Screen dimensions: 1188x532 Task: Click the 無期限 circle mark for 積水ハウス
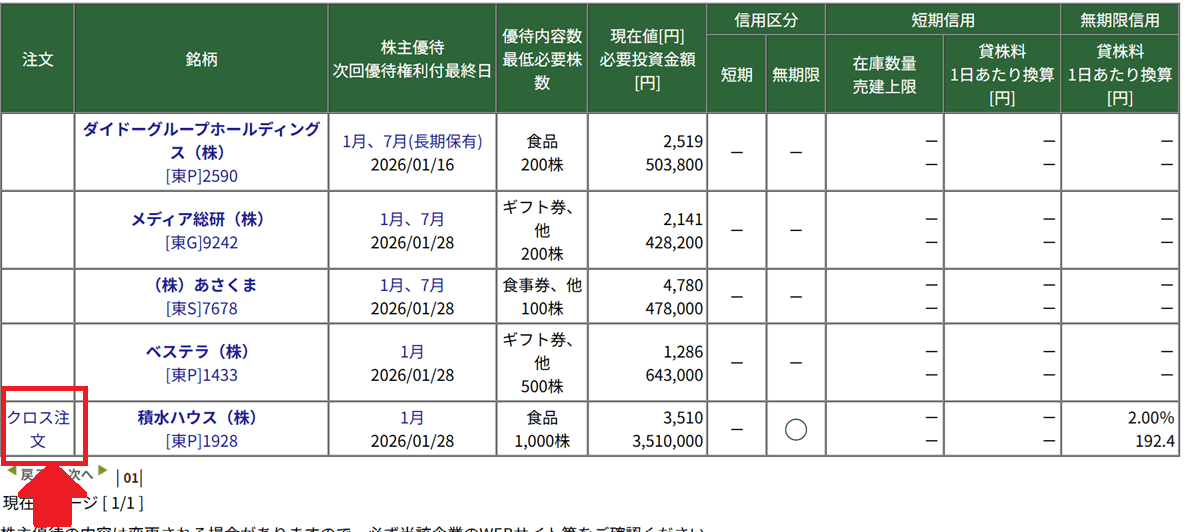[795, 430]
